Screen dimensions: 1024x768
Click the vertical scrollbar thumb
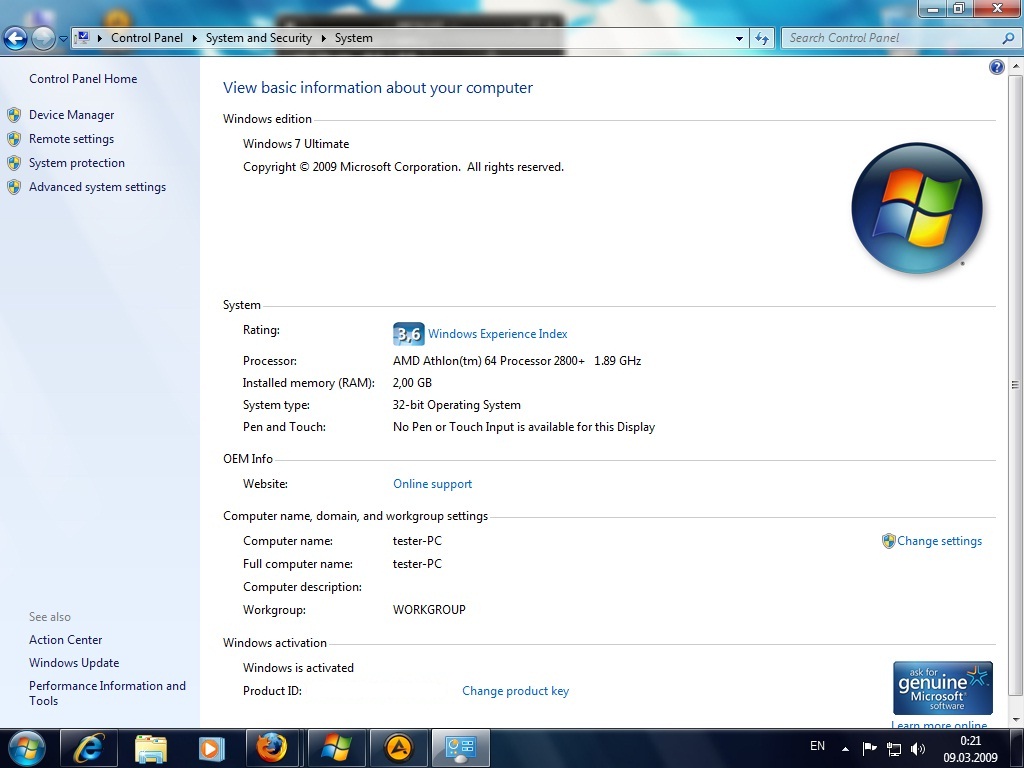tap(1016, 385)
